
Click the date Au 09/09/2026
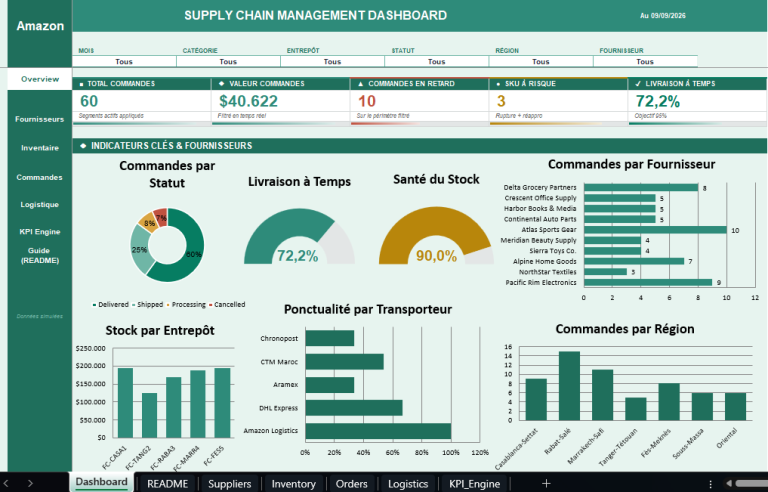663,16
